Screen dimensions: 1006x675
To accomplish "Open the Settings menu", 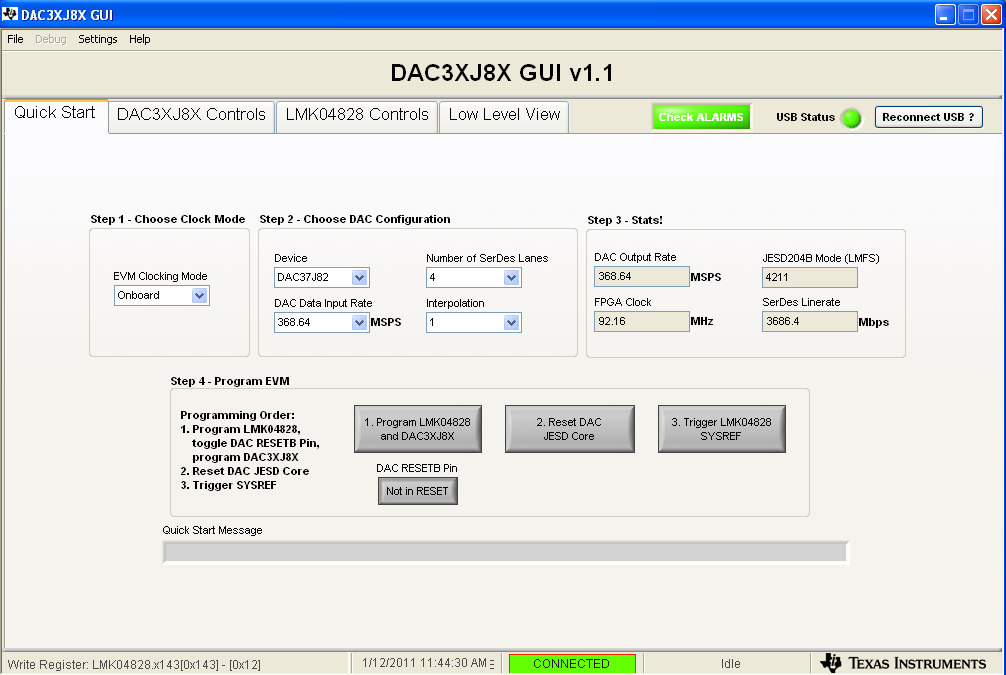I will (98, 39).
